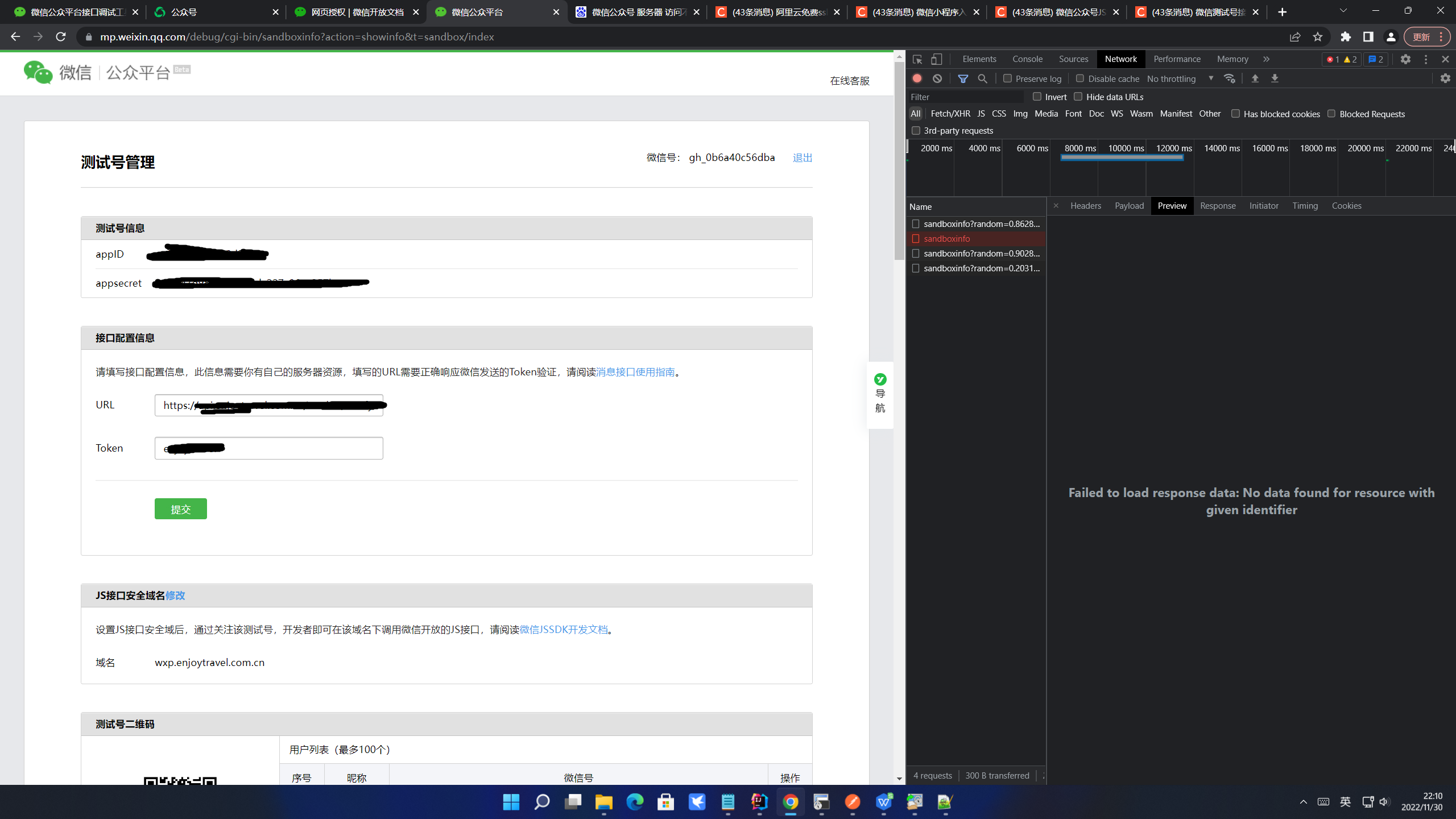Click 退出 logout link
The height and width of the screenshot is (819, 1456).
pos(803,158)
